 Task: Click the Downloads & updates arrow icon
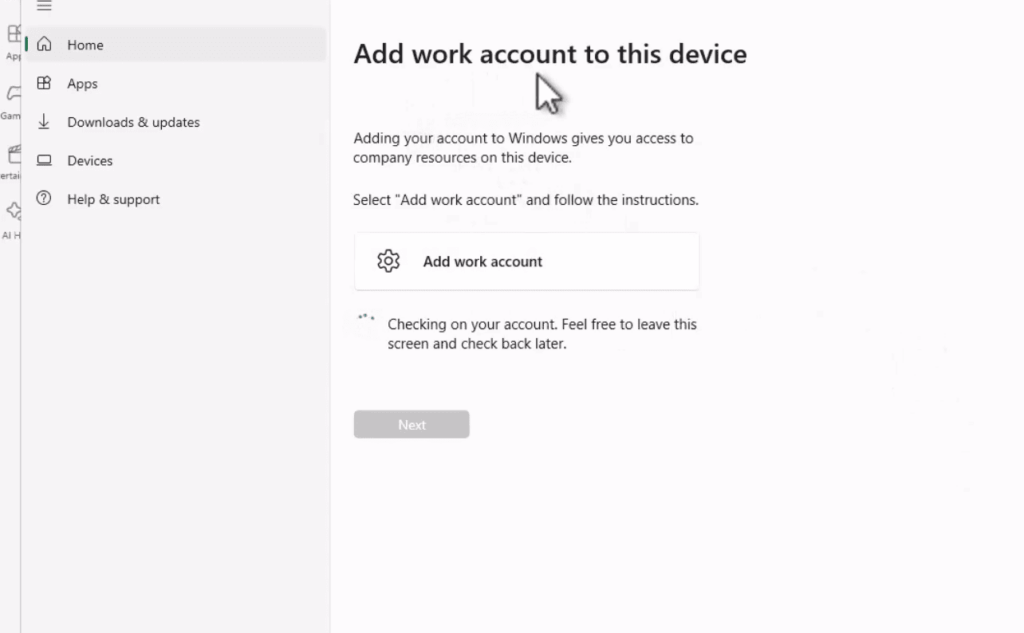[x=45, y=121]
